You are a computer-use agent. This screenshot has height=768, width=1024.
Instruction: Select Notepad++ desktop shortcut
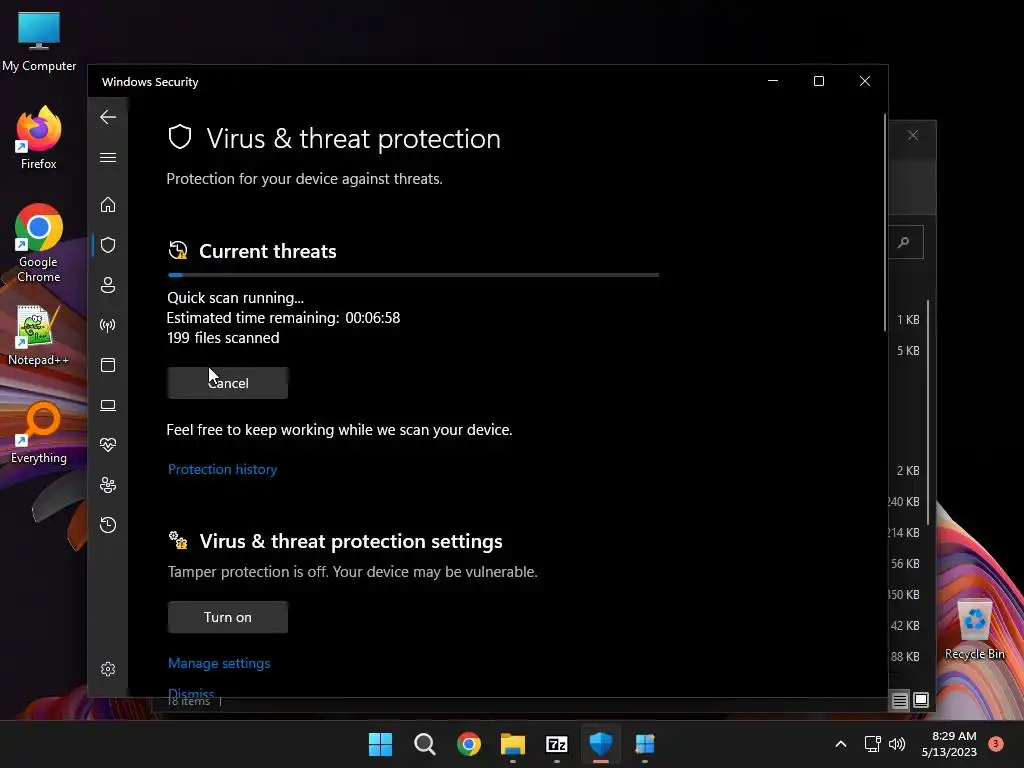(x=39, y=336)
